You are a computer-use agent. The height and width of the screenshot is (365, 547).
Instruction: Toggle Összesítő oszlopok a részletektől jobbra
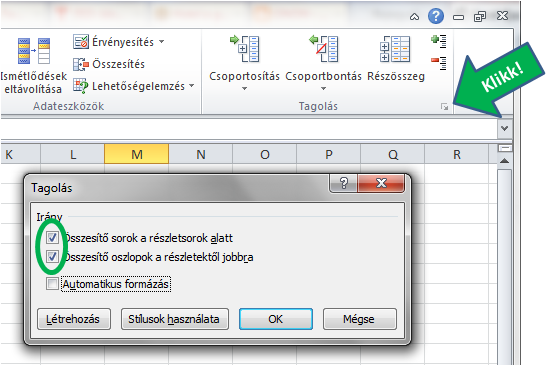(52, 257)
